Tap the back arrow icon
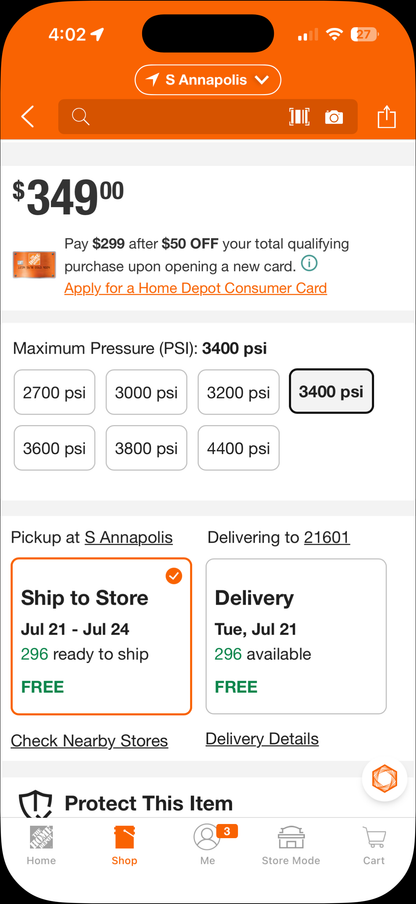Screen dimensions: 416x904 (x=28, y=117)
